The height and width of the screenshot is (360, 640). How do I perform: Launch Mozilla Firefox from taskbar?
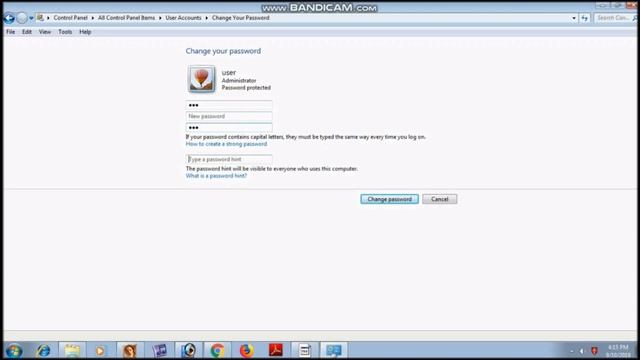click(247, 351)
